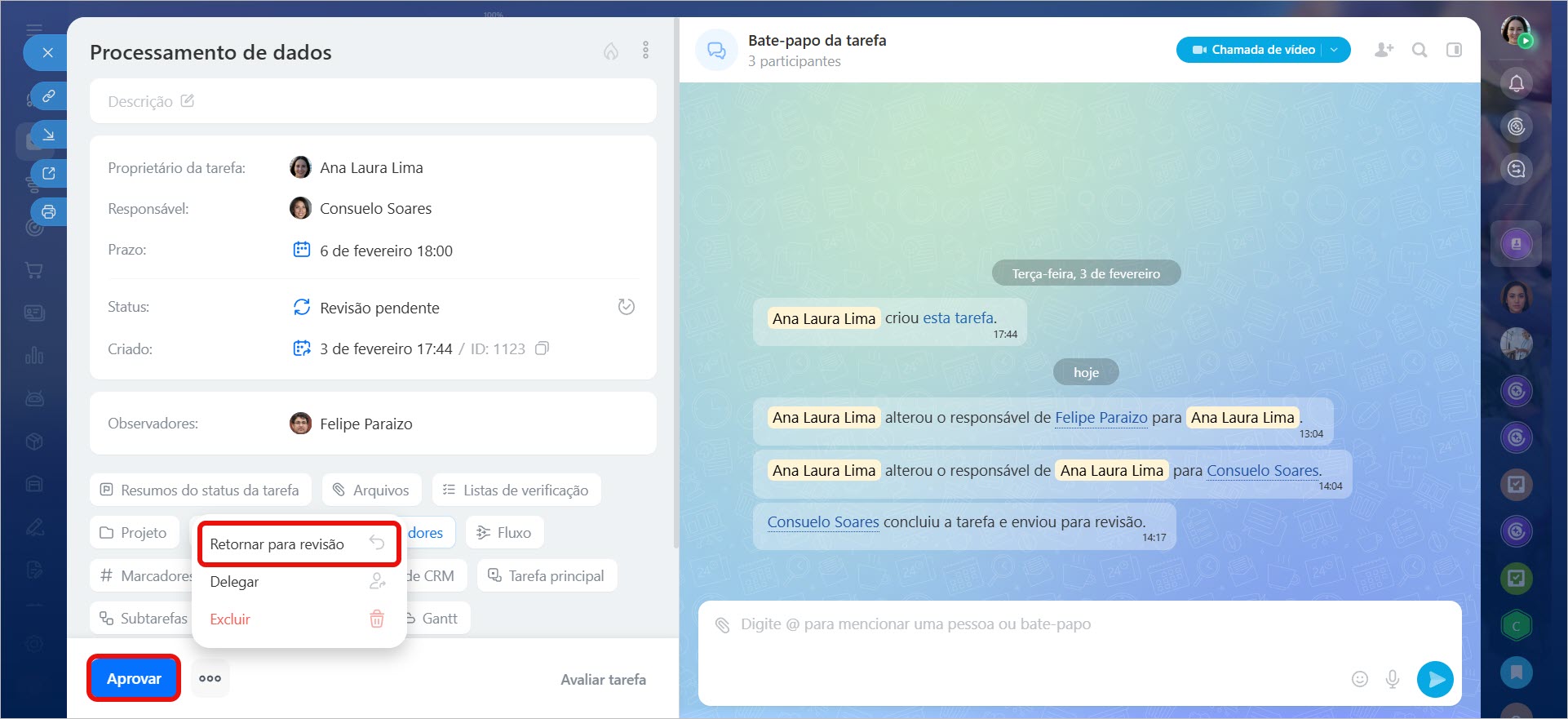This screenshot has width=1568, height=719.
Task: Search within the task chat
Action: [1420, 50]
